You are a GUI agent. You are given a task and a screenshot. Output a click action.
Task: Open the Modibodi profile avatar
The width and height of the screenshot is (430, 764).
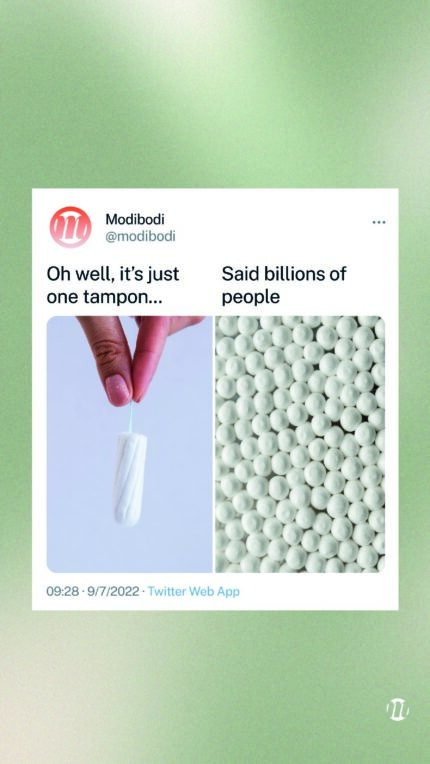pos(70,227)
